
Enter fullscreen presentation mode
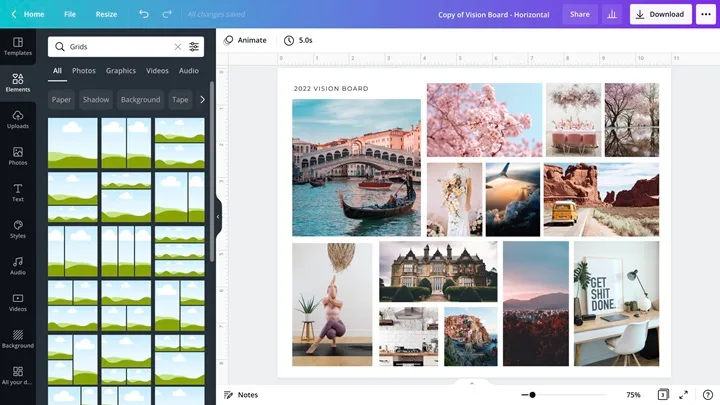coord(684,394)
